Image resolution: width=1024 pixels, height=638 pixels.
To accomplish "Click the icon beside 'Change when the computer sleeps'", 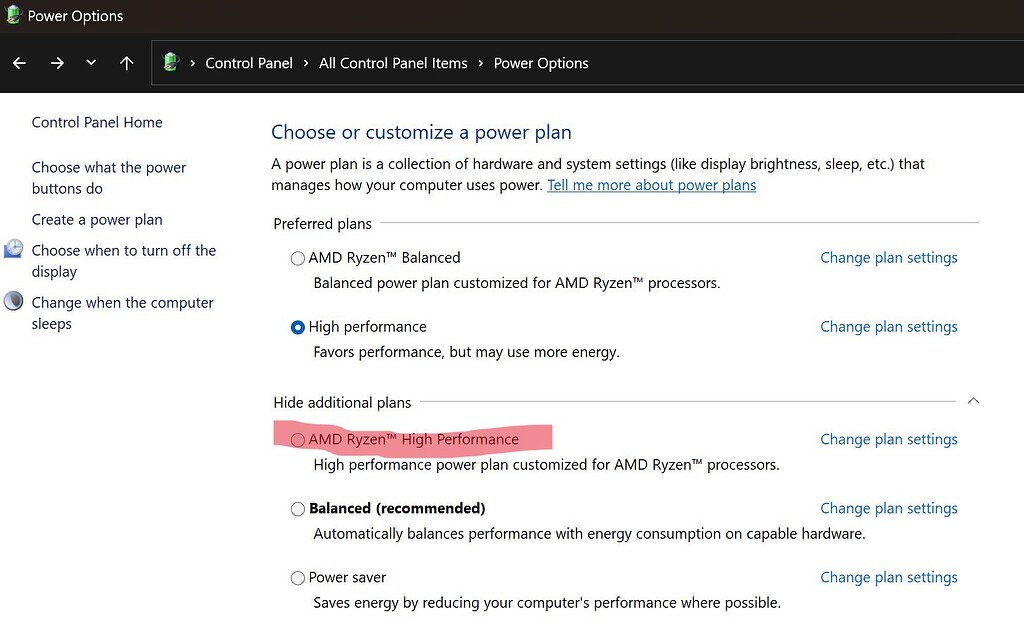I will coord(13,302).
